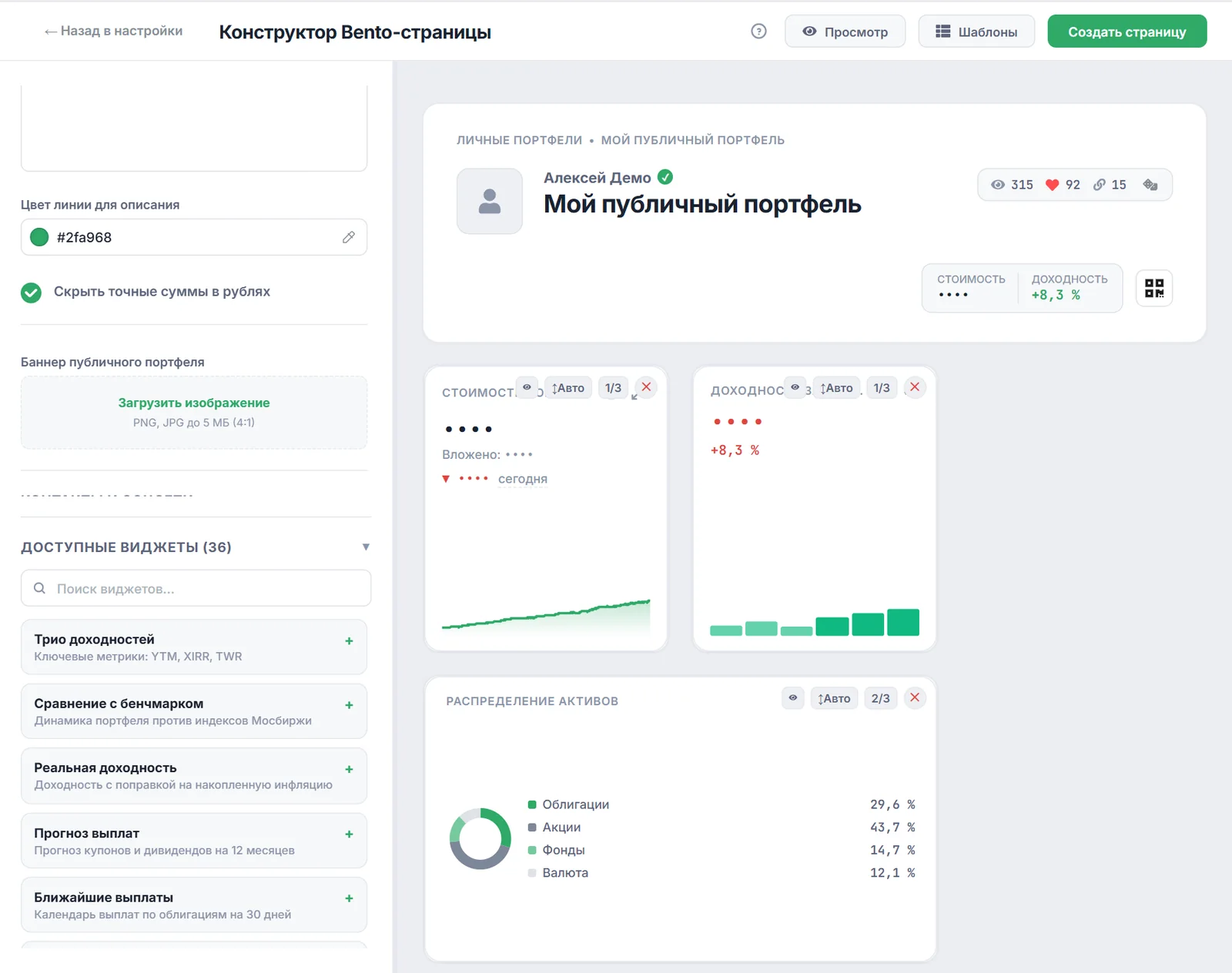This screenshot has height=973, width=1232.
Task: Go back via Назад в настройки link
Action: 113,31
